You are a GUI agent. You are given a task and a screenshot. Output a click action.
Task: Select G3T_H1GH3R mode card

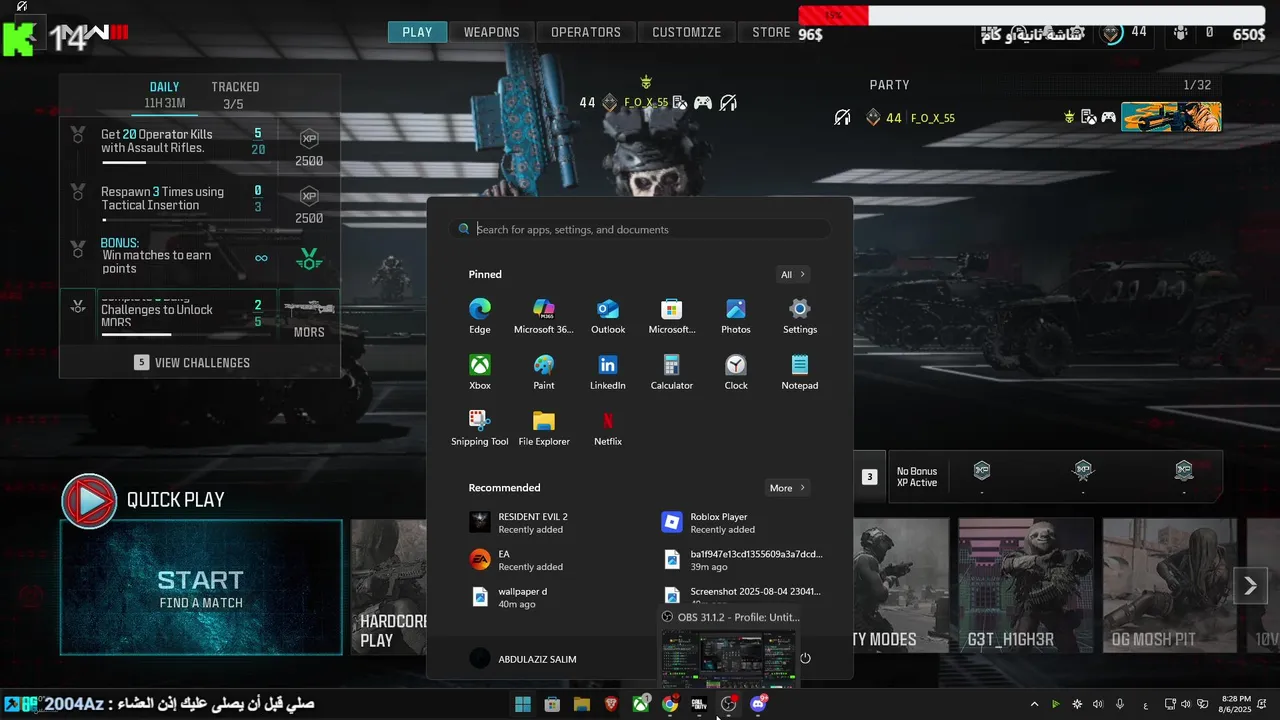click(1026, 586)
